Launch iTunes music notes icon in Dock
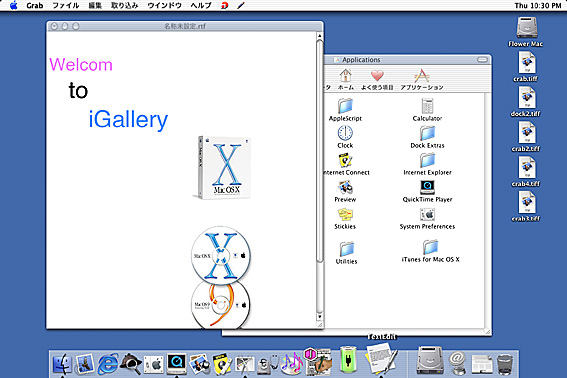 (x=292, y=364)
